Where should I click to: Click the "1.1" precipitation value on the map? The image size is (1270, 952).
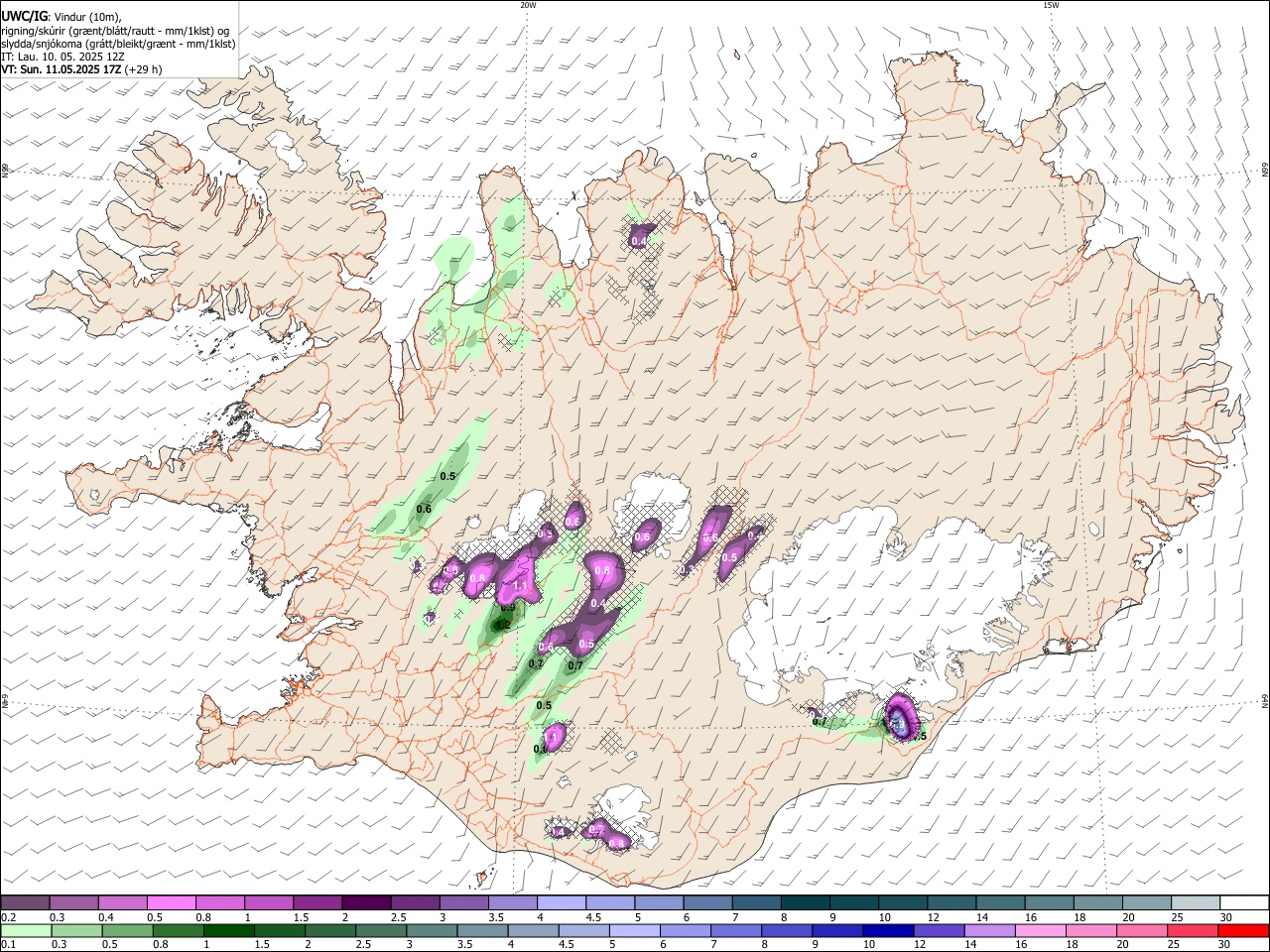pos(520,586)
